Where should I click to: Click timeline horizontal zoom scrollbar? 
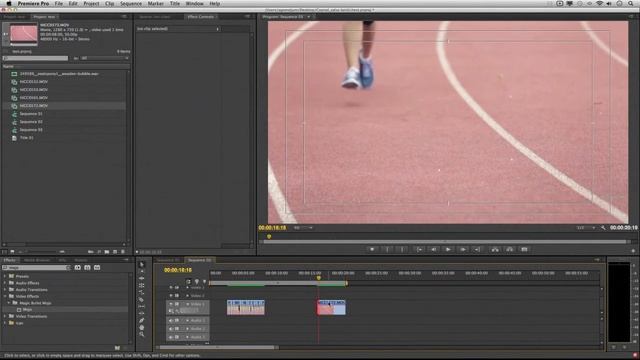click(x=217, y=348)
